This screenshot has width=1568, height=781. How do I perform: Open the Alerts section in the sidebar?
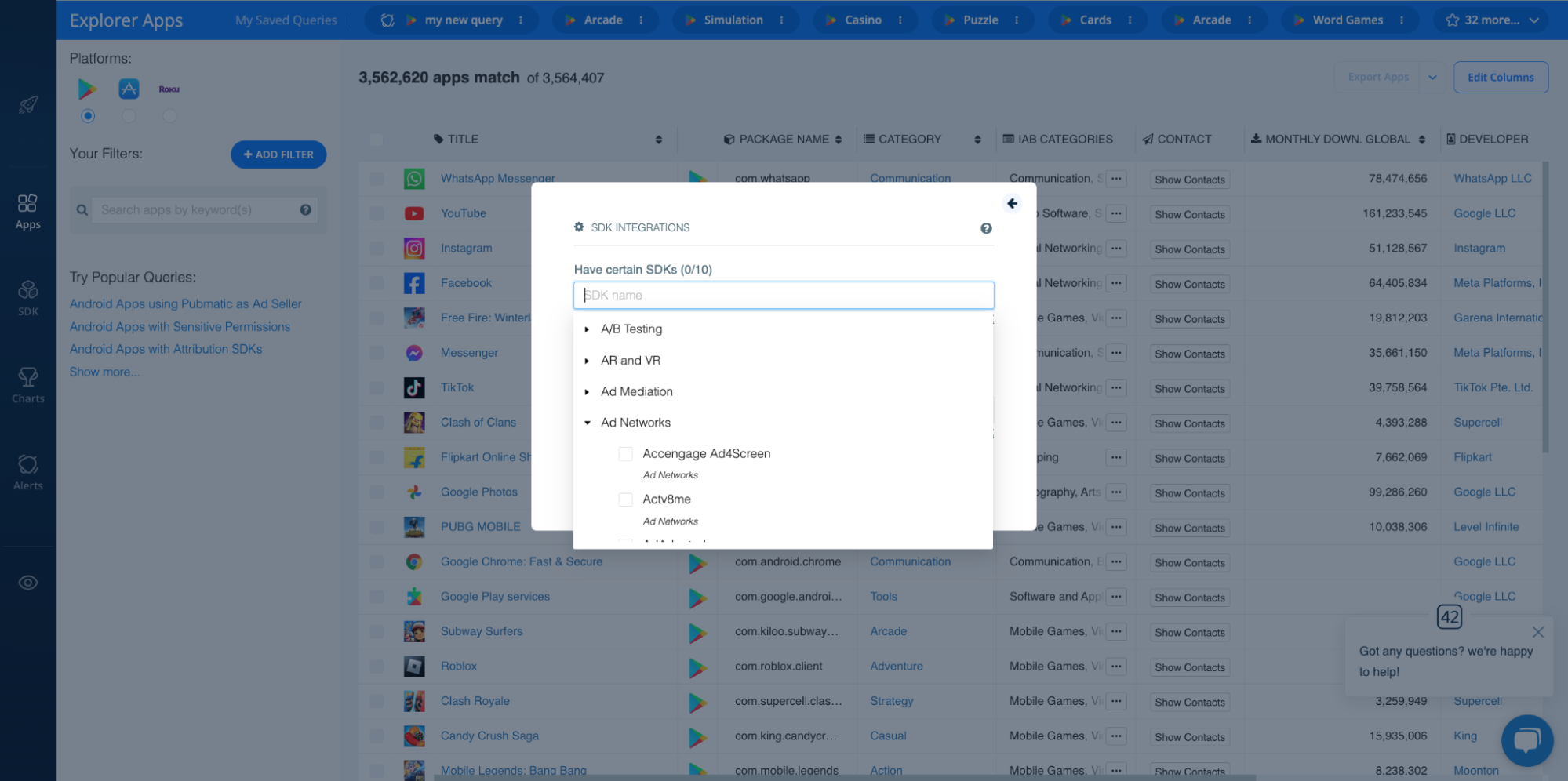point(27,473)
